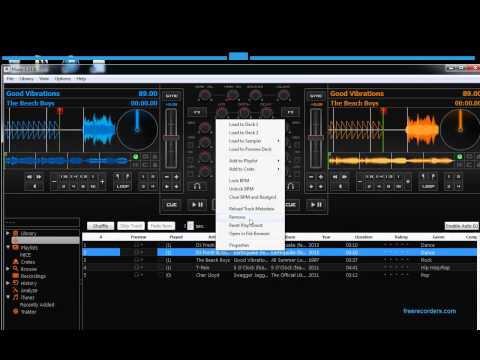
Task: Toggle Deck 2 FX button
Action: (291, 112)
